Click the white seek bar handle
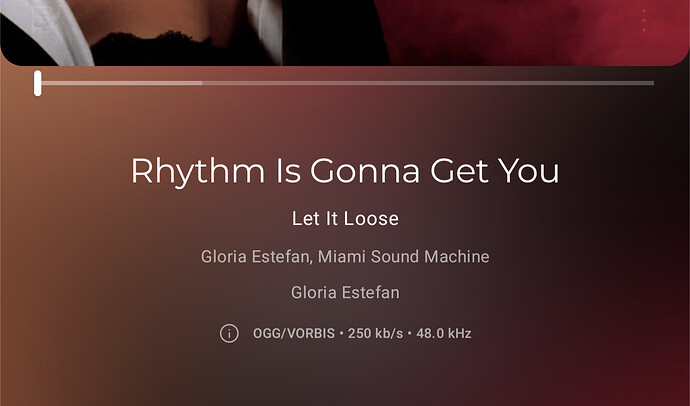Screen dimensions: 690x406 click(x=38, y=83)
